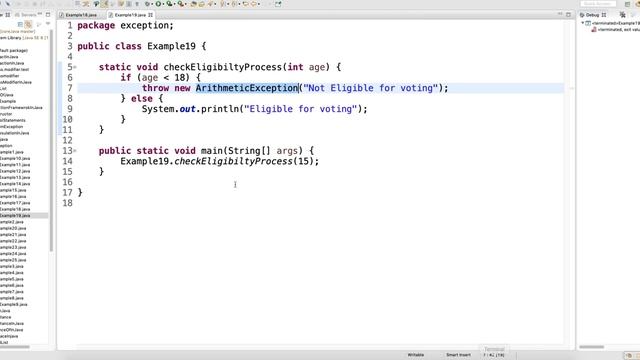640x360 pixels.
Task: Close the Debug view tab
Action: point(604,15)
